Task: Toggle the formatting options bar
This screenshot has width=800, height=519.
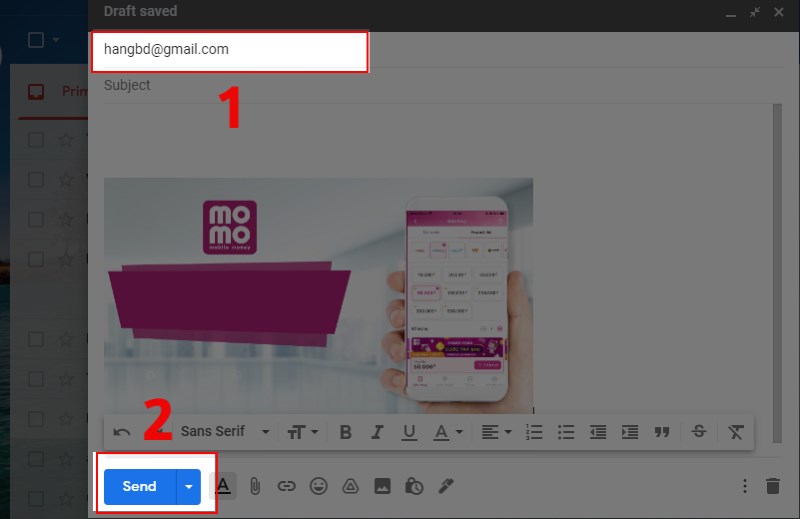Action: pos(223,486)
